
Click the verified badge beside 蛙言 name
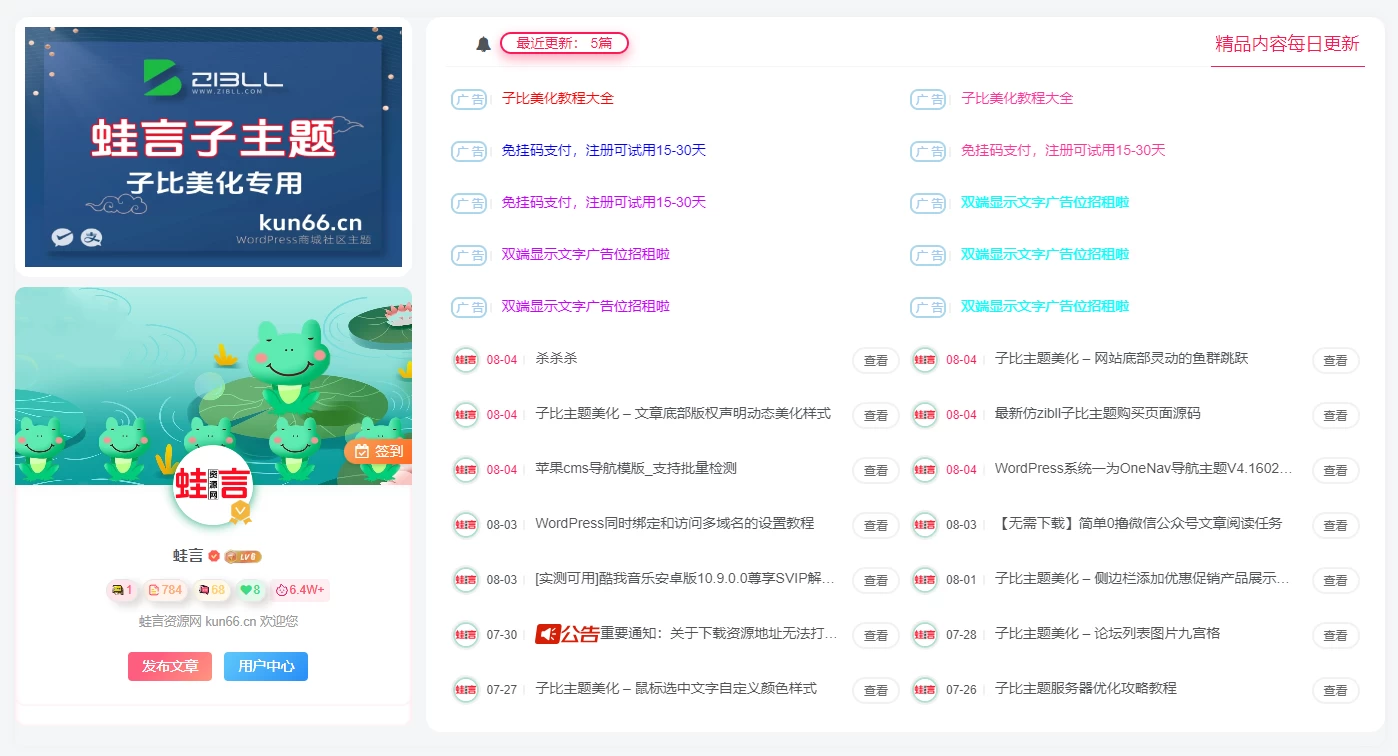[214, 556]
